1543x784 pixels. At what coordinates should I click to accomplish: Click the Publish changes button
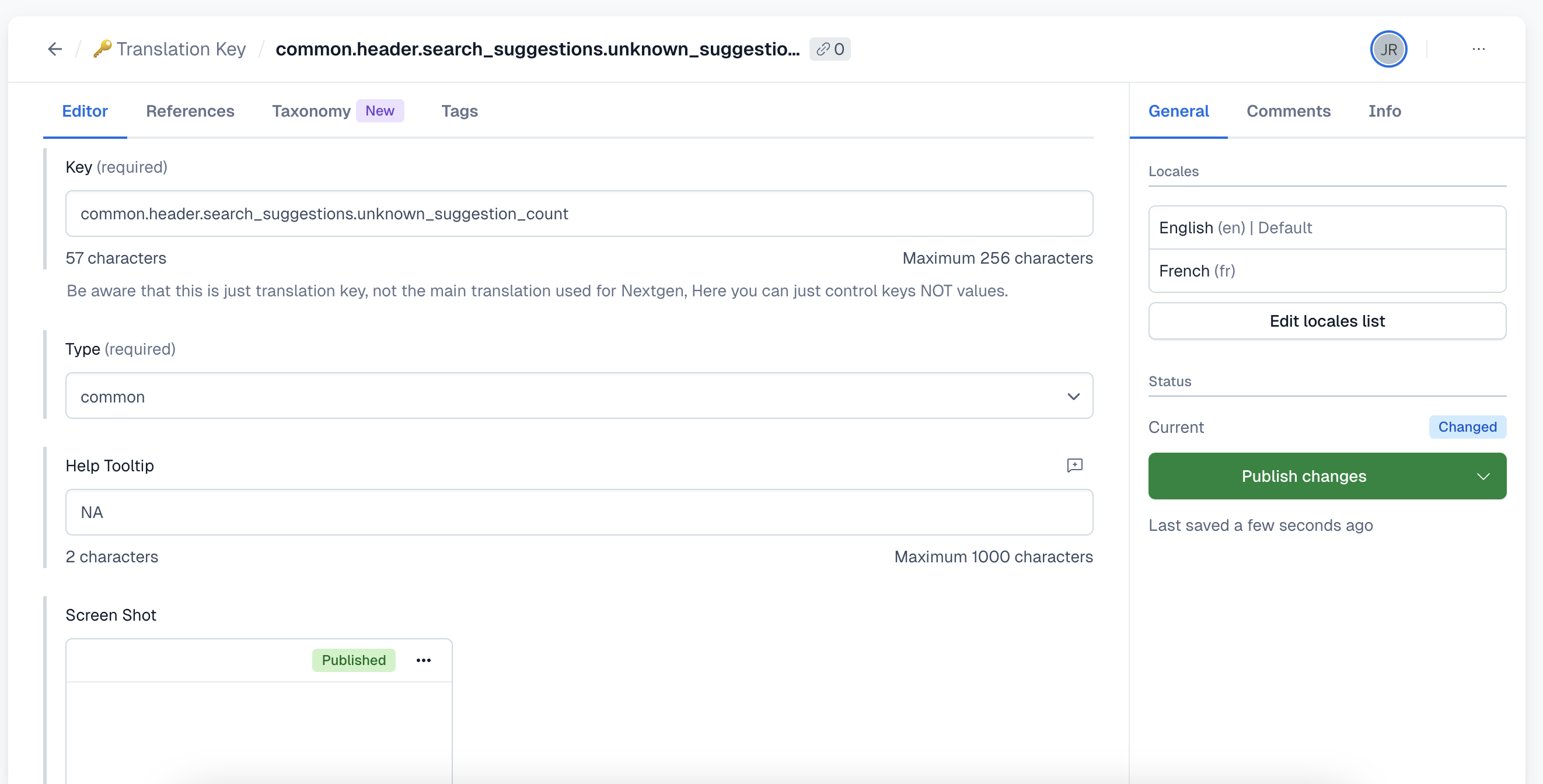[x=1303, y=477]
